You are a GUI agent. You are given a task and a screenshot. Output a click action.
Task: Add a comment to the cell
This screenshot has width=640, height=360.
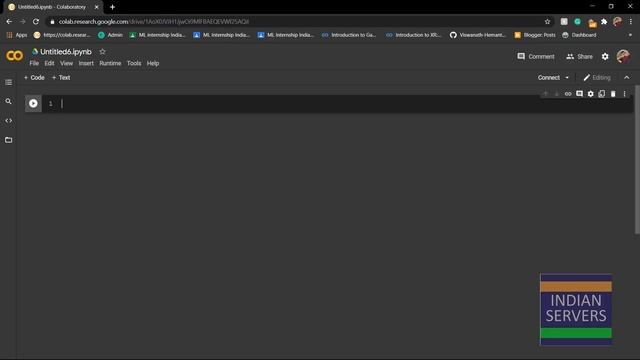click(579, 94)
